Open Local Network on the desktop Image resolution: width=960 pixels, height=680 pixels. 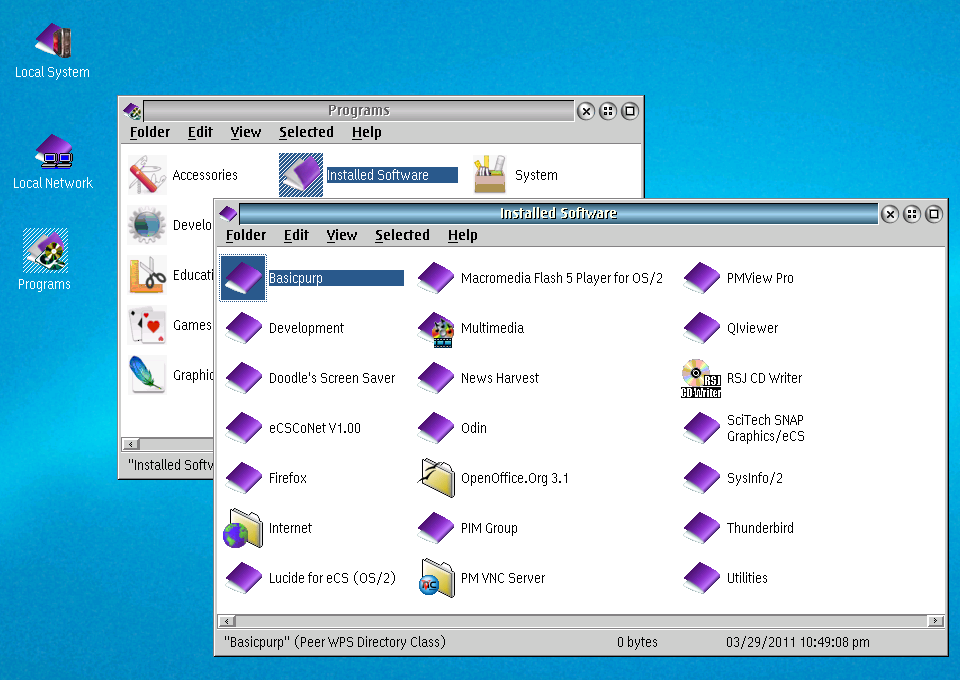[x=53, y=152]
